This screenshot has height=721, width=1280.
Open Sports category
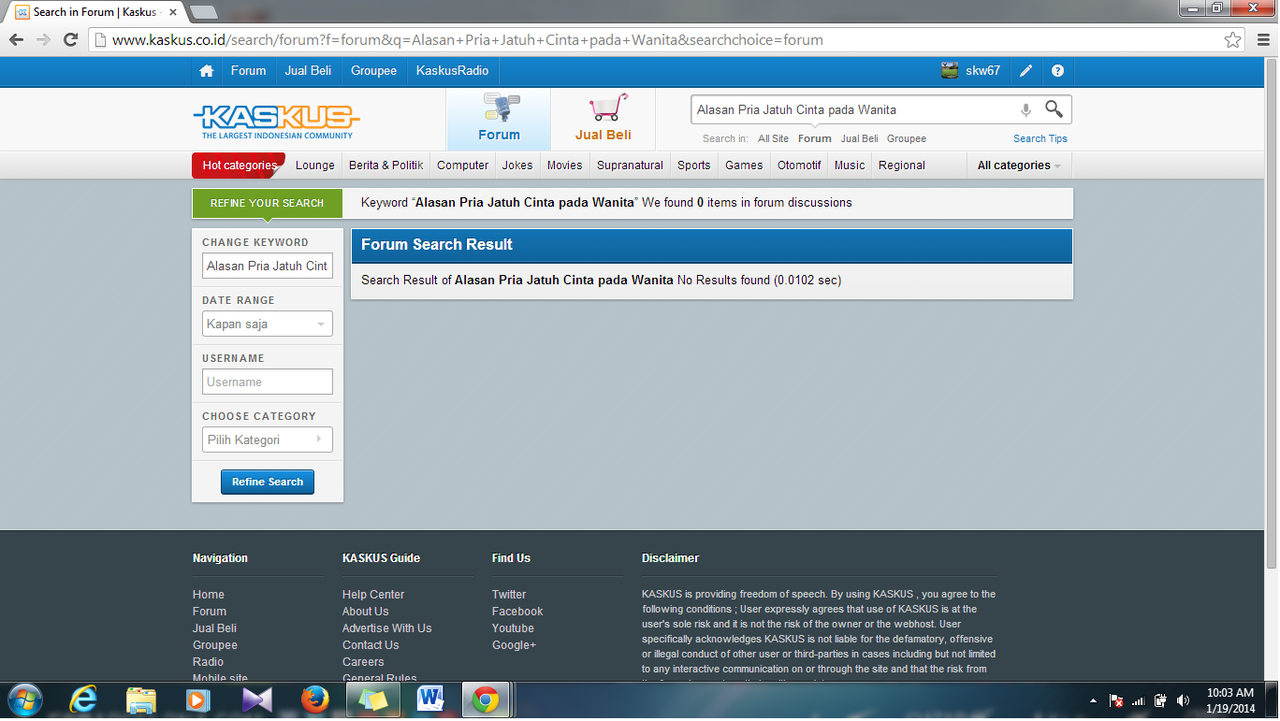tap(694, 165)
